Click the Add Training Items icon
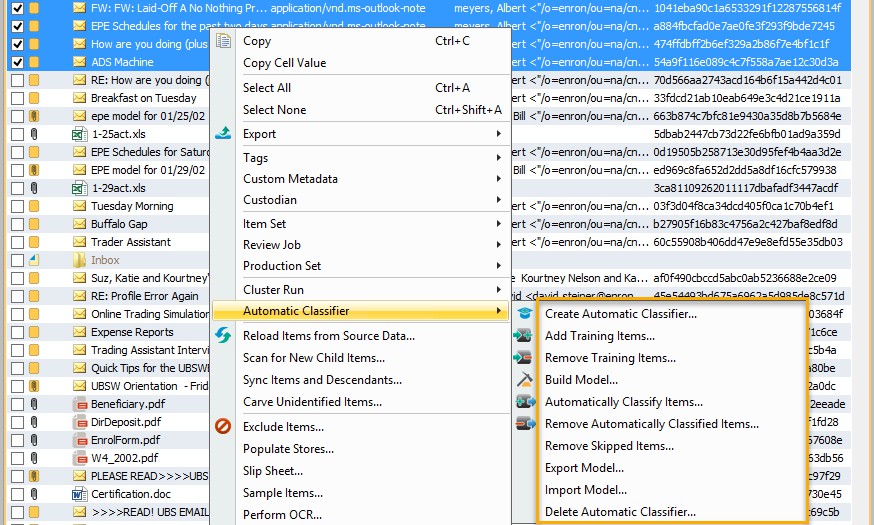 (x=525, y=336)
